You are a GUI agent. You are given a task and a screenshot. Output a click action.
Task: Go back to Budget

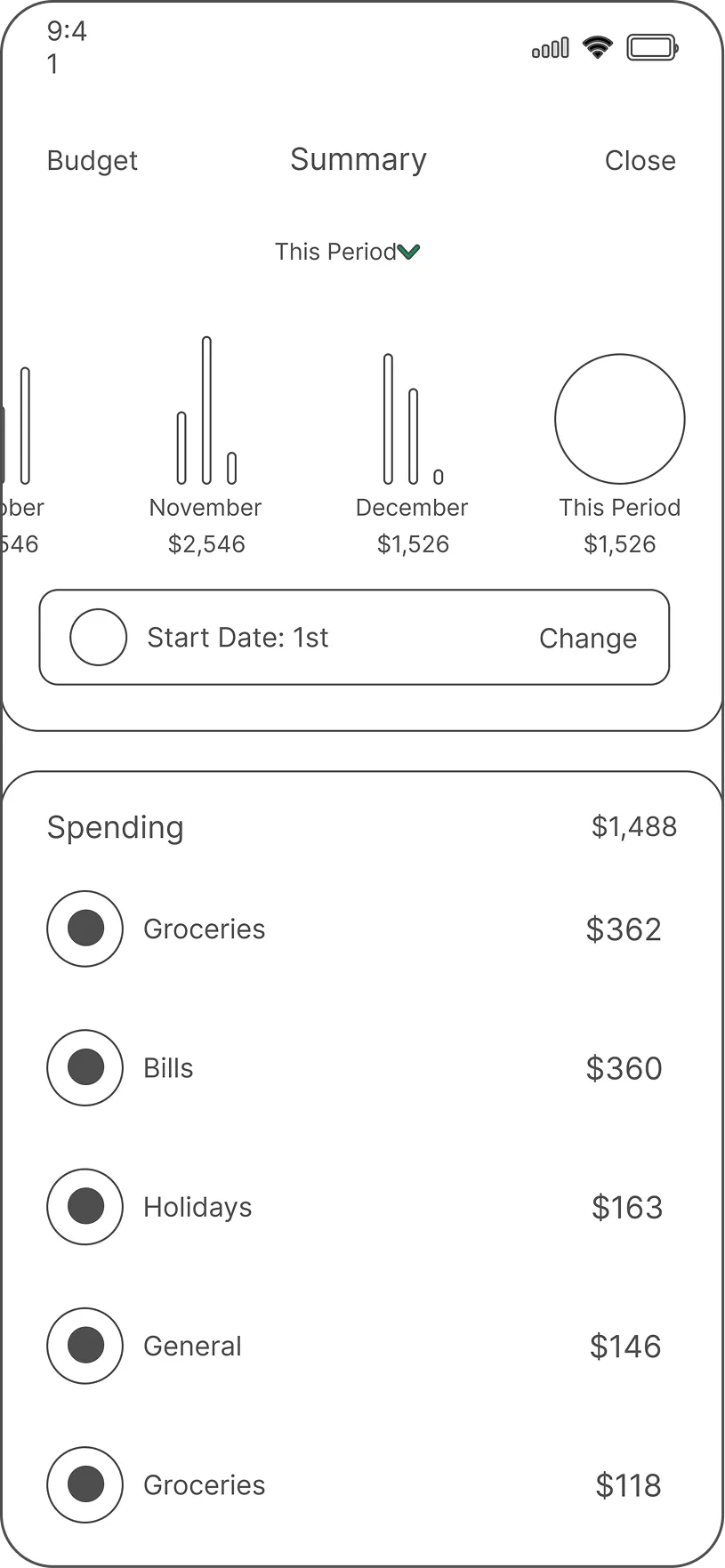[x=92, y=161]
